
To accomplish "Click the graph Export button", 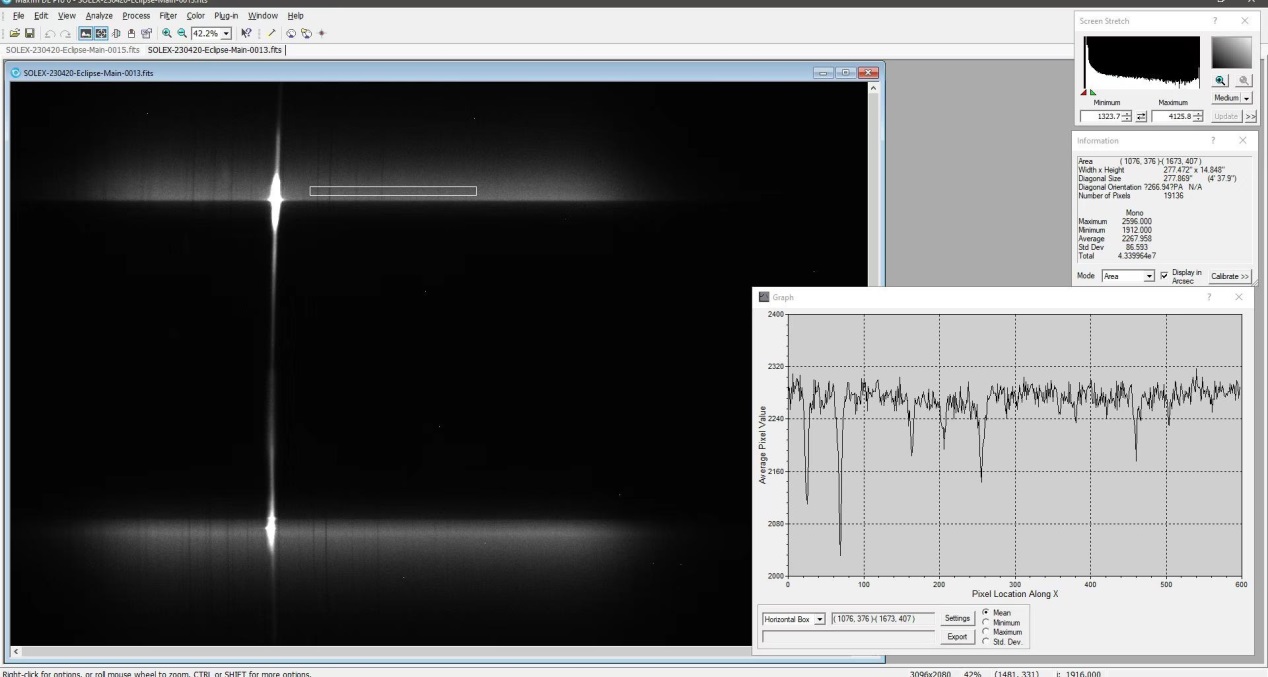I will click(957, 636).
